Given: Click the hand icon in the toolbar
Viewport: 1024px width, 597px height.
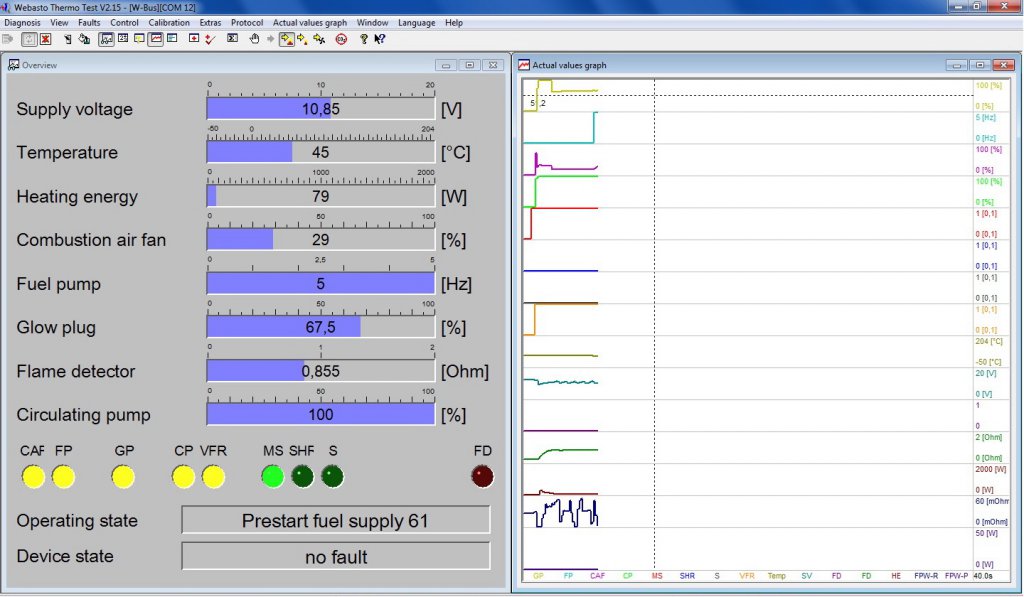Looking at the screenshot, I should pos(254,39).
